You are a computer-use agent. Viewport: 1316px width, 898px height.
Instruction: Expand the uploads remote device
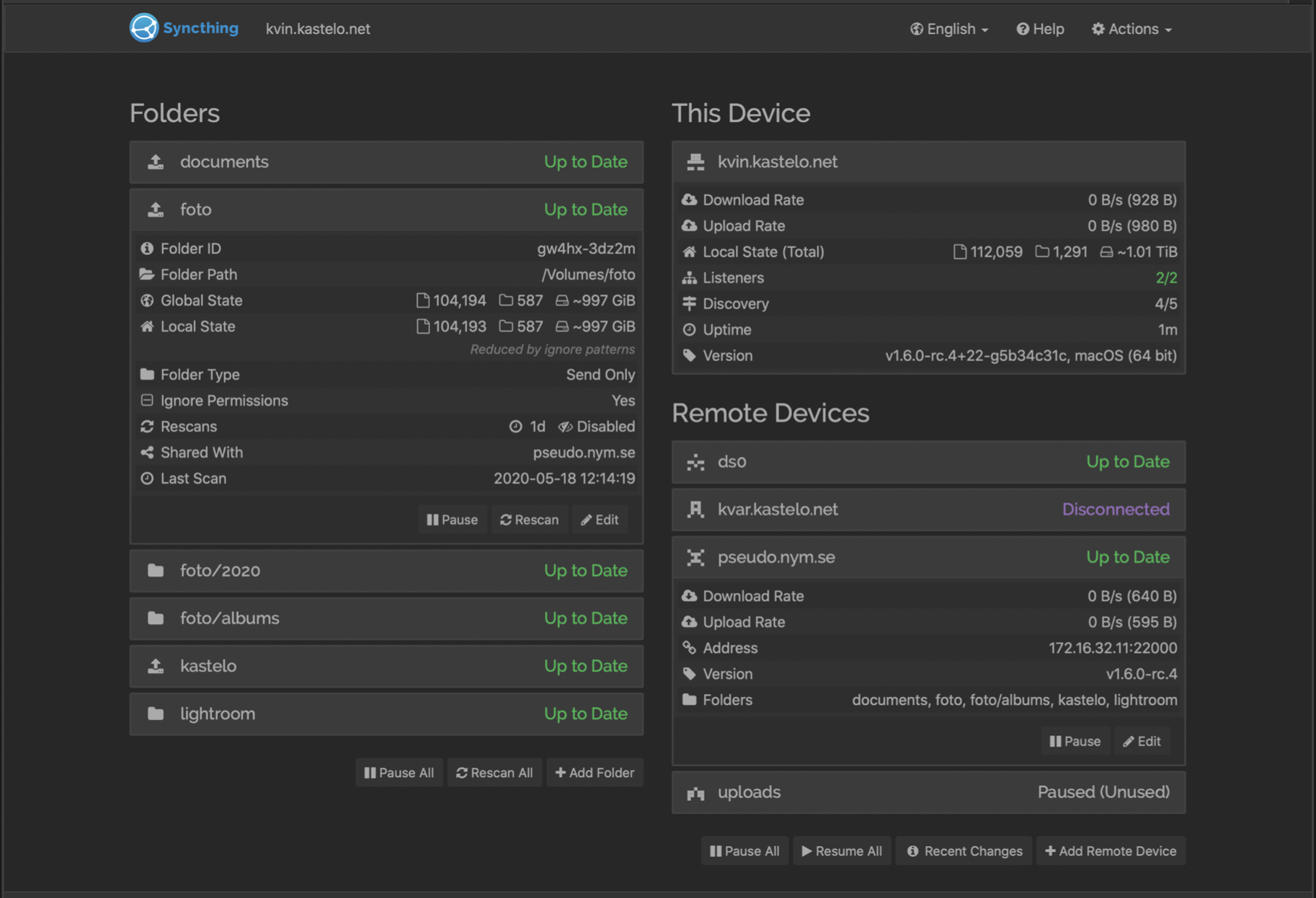pyautogui.click(x=928, y=792)
